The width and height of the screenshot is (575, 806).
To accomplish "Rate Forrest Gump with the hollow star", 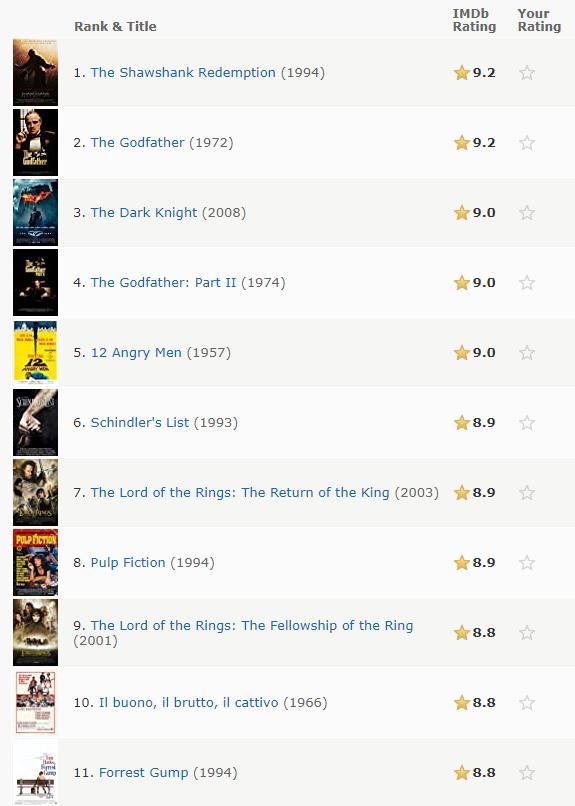I will 527,773.
